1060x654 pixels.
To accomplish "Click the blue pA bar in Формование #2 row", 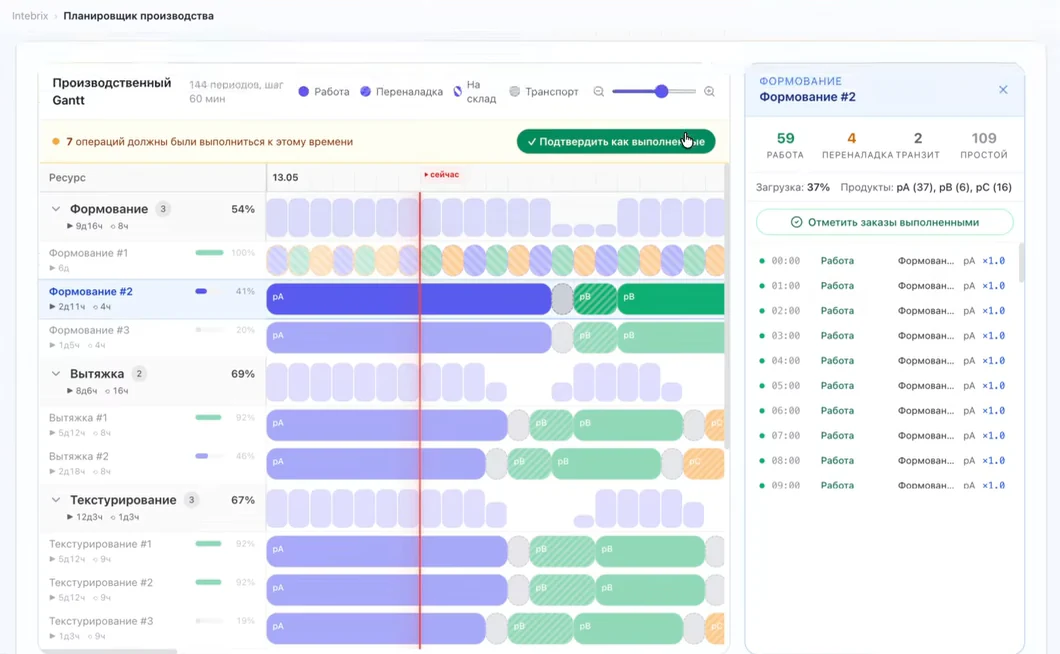I will [409, 299].
